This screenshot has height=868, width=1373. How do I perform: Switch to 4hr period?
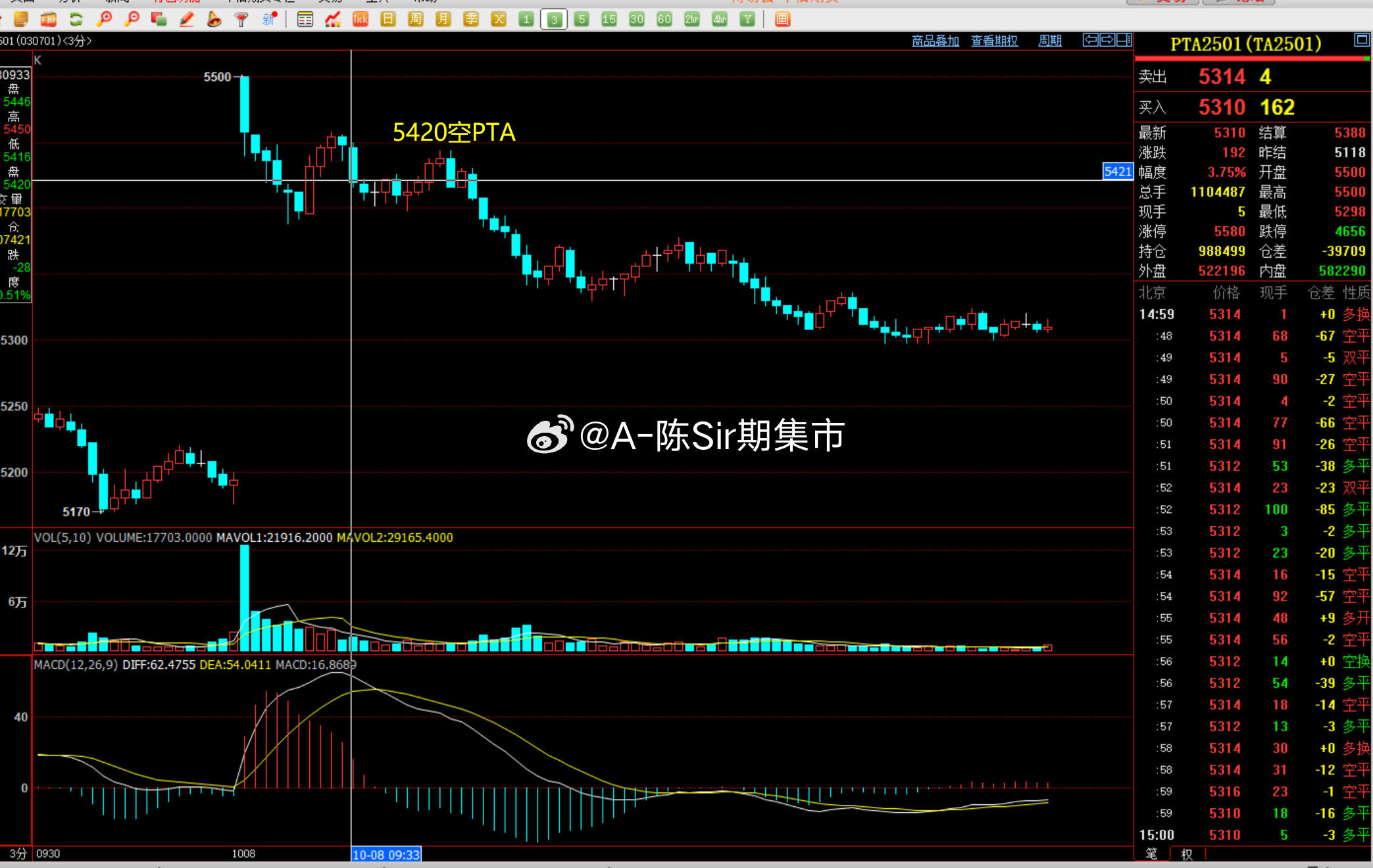[x=720, y=20]
